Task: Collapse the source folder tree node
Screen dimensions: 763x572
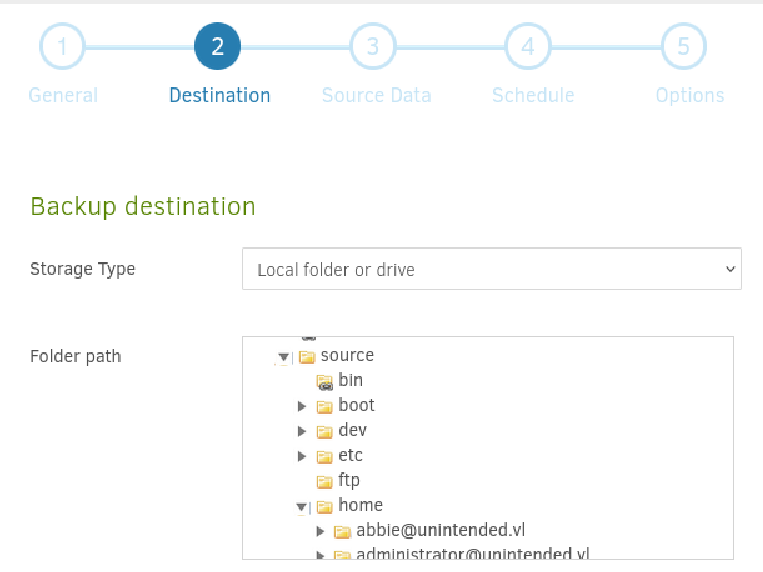Action: point(284,357)
